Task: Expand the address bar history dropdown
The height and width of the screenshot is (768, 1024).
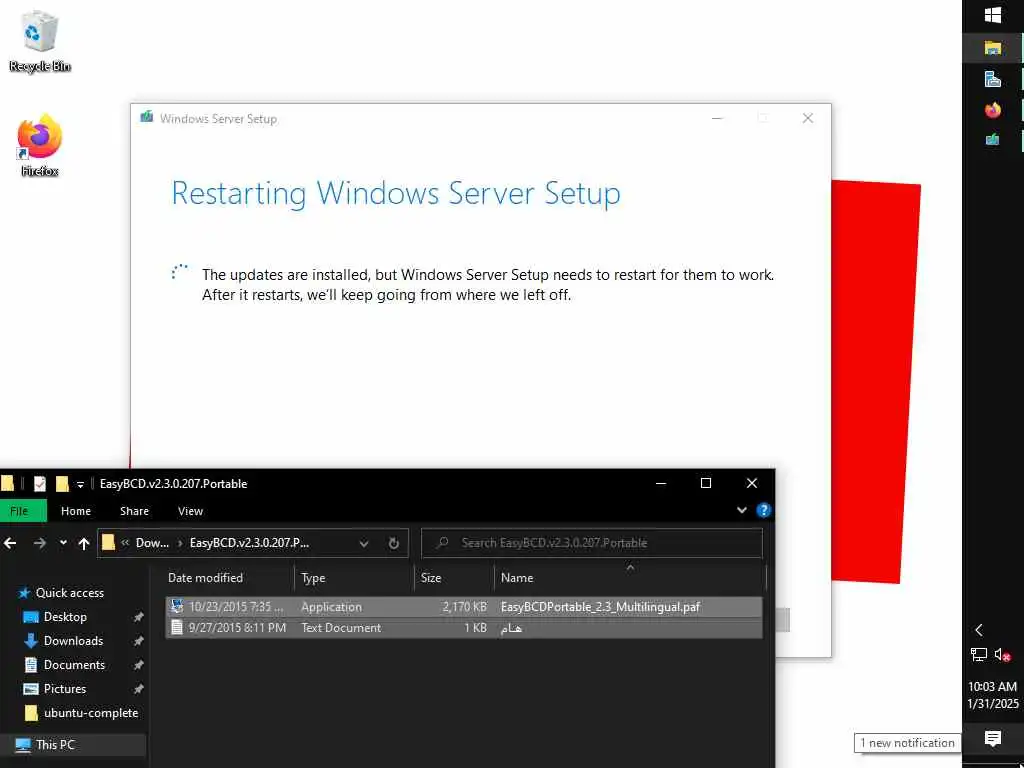Action: [364, 543]
